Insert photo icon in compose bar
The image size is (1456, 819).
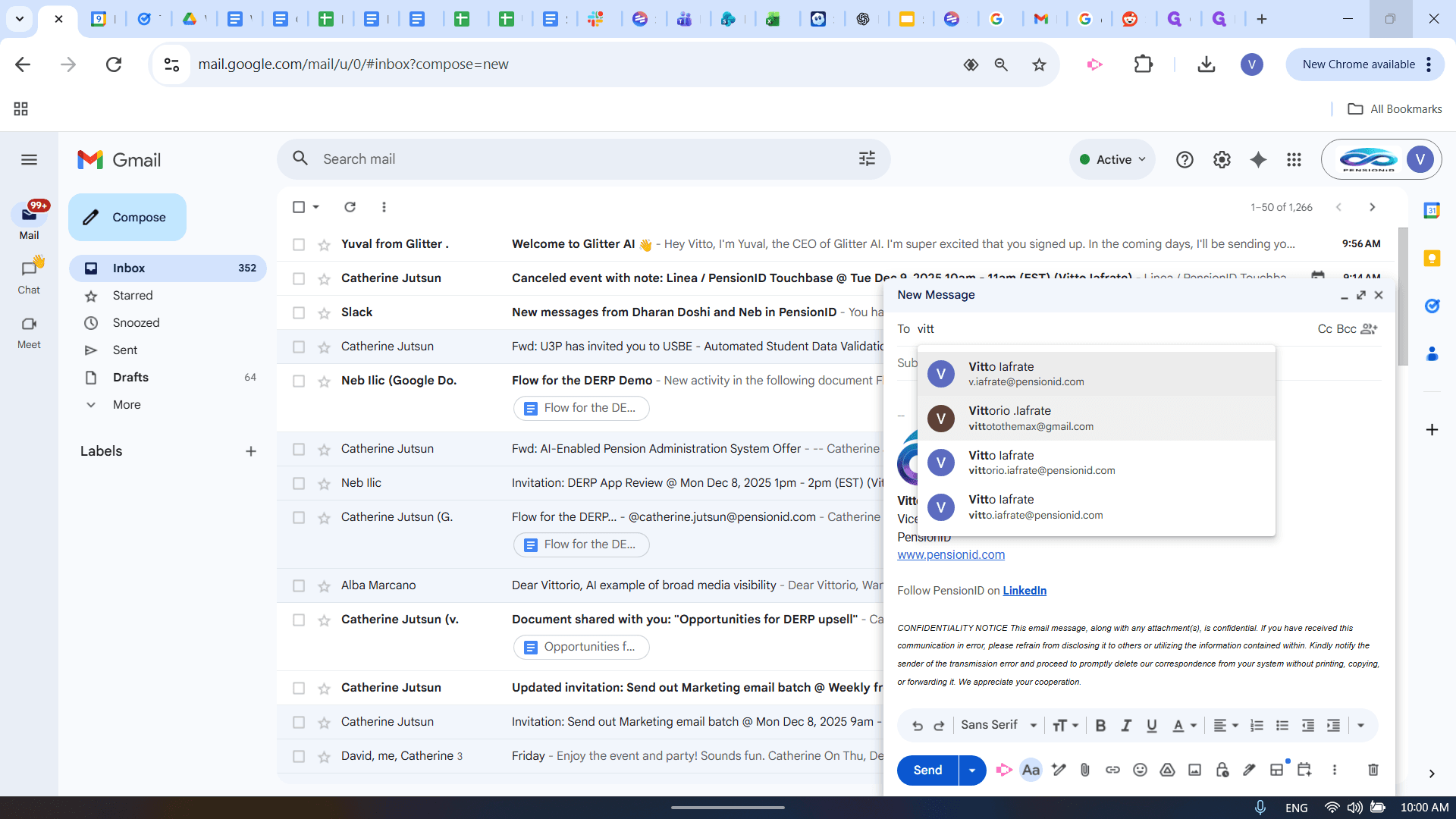pyautogui.click(x=1194, y=770)
